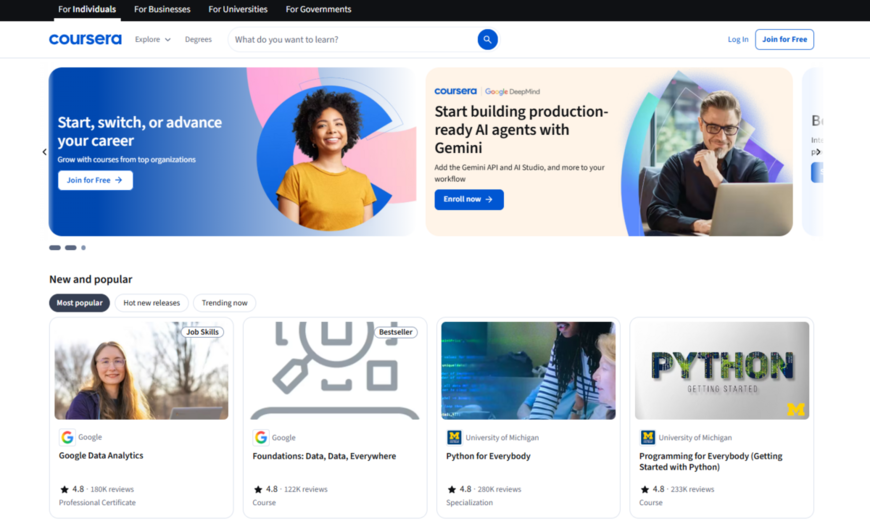Focus the What do you want to learn field
This screenshot has width=870, height=524.
coord(353,39)
